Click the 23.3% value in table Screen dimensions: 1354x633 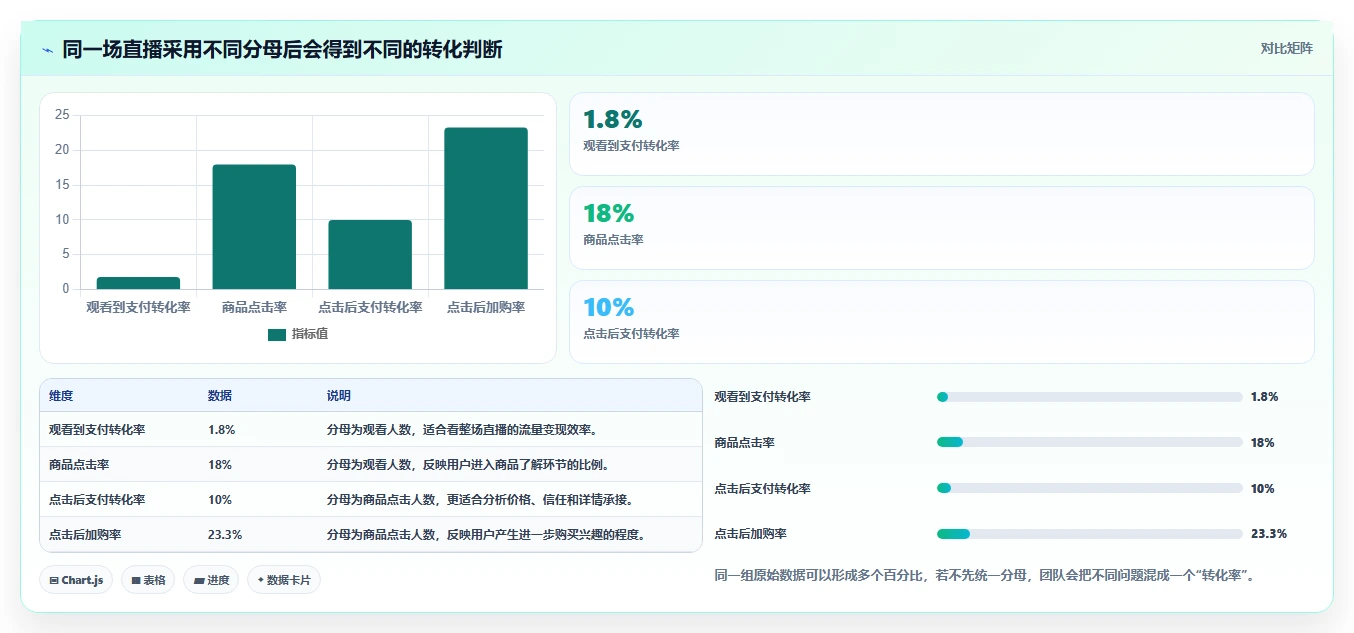tap(225, 535)
